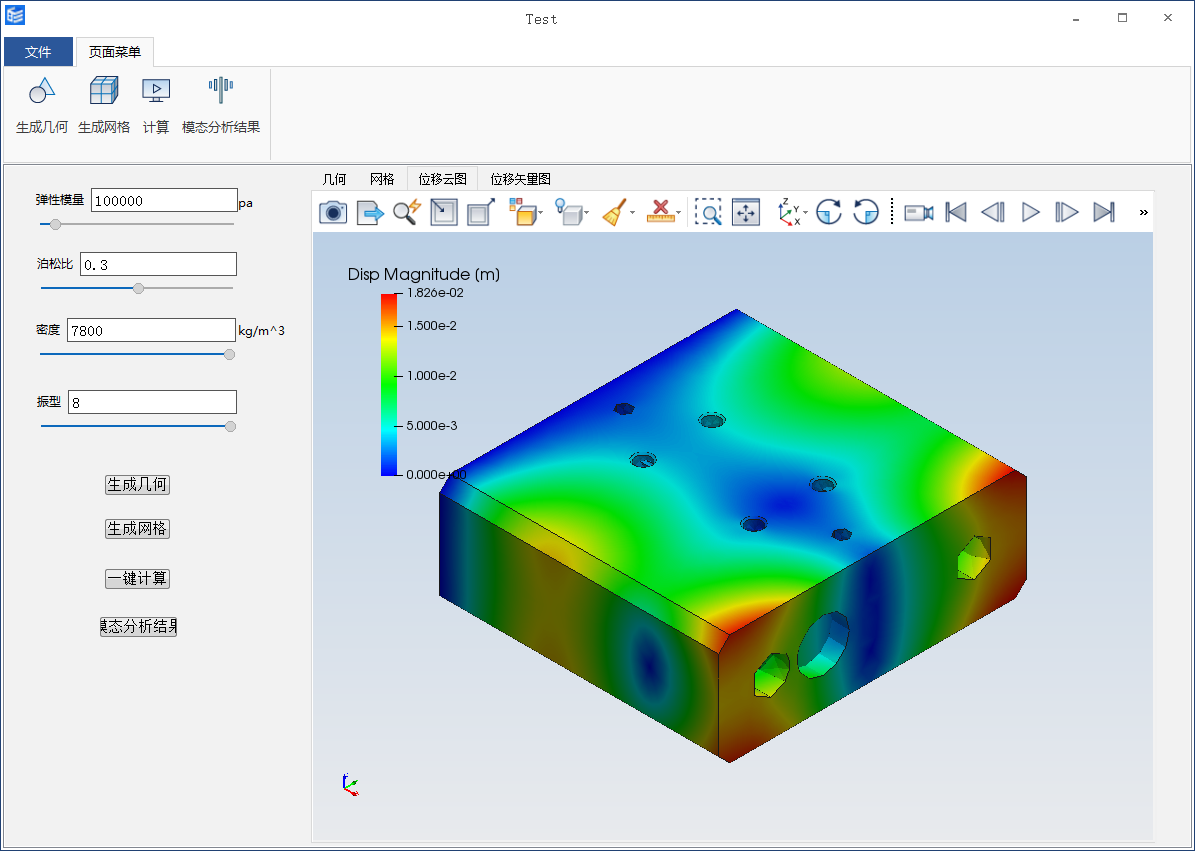The height and width of the screenshot is (851, 1195).
Task: Click the 计算 ribbon icon
Action: pos(156,91)
